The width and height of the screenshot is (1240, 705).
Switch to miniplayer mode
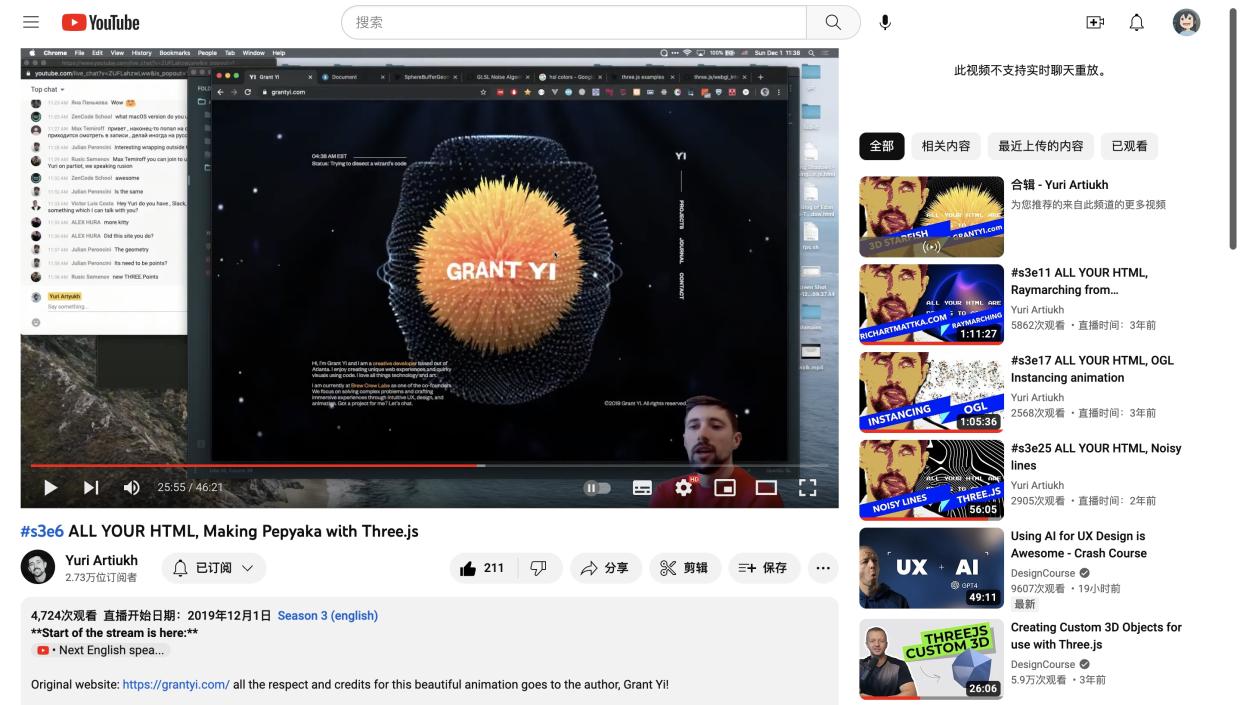tap(725, 487)
